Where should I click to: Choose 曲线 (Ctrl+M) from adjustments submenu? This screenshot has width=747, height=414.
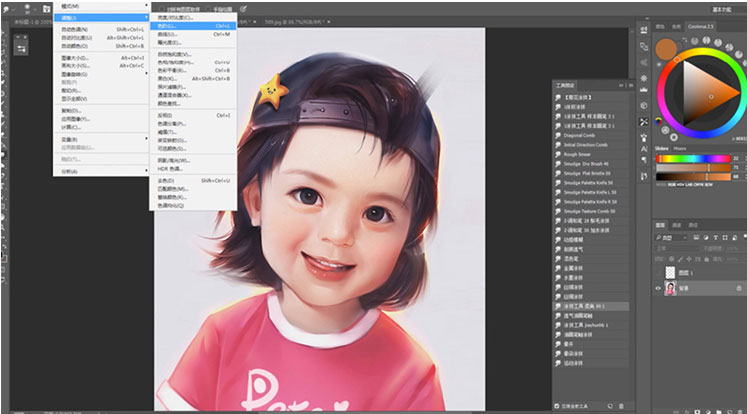(x=193, y=34)
